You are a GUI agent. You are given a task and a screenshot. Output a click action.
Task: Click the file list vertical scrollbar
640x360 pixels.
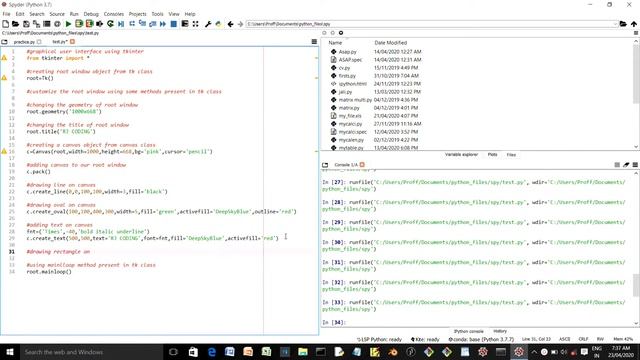click(636, 73)
